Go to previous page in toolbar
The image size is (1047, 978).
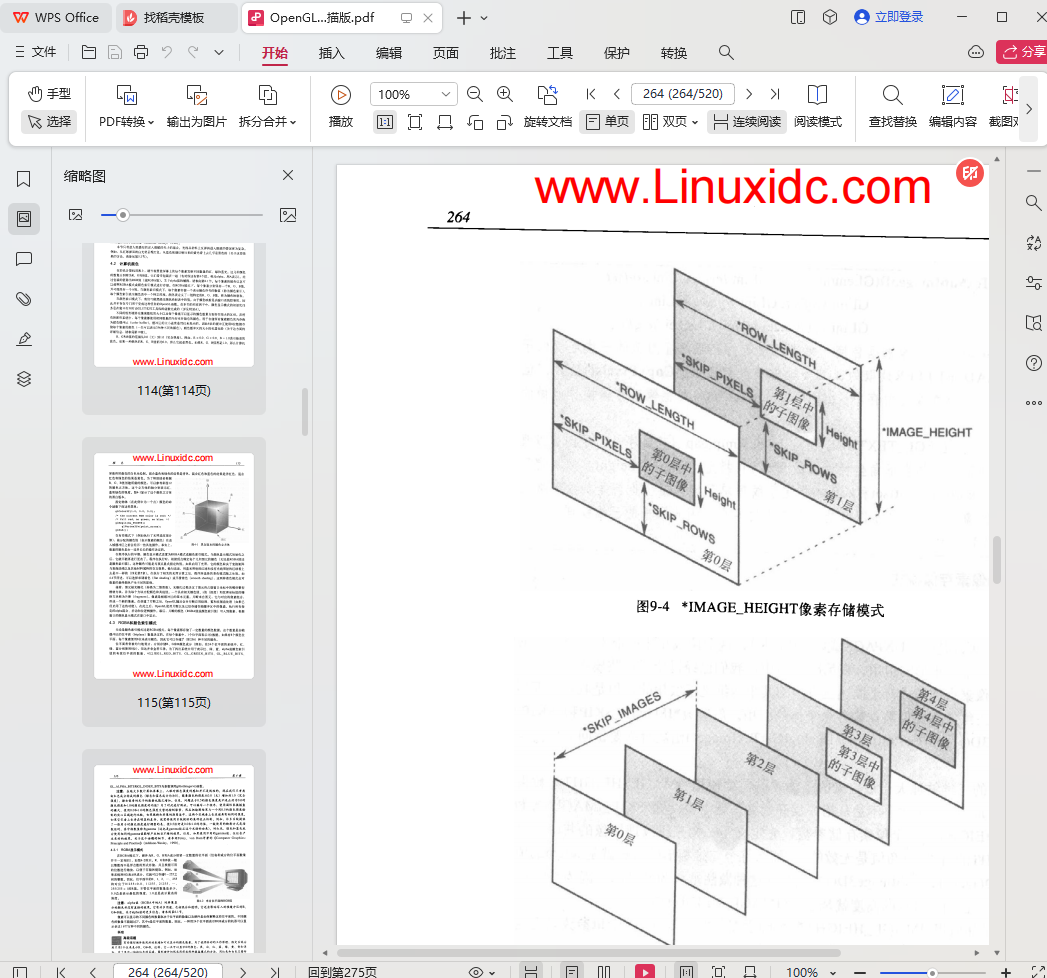[617, 94]
